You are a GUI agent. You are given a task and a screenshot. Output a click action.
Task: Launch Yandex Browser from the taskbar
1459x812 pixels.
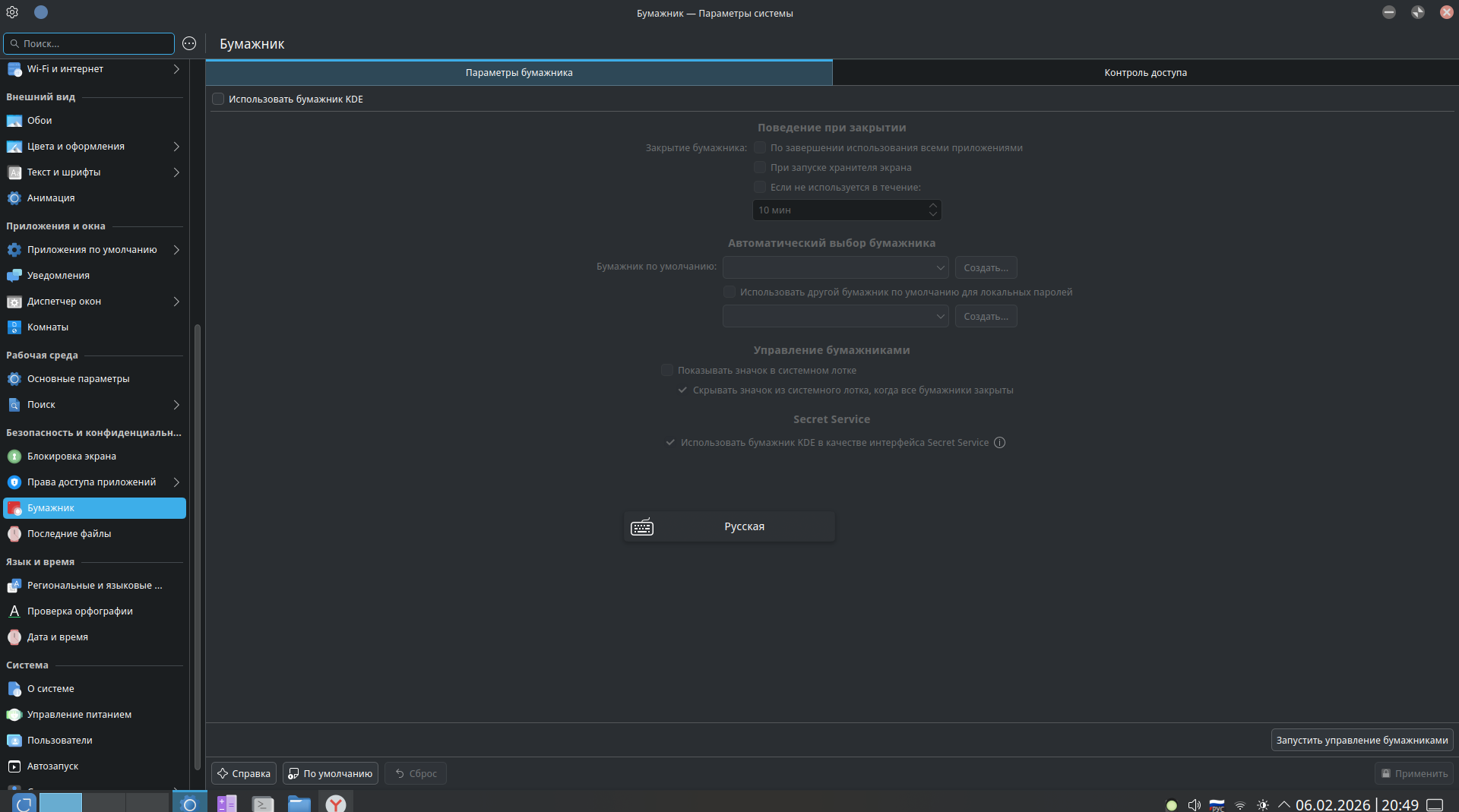336,804
